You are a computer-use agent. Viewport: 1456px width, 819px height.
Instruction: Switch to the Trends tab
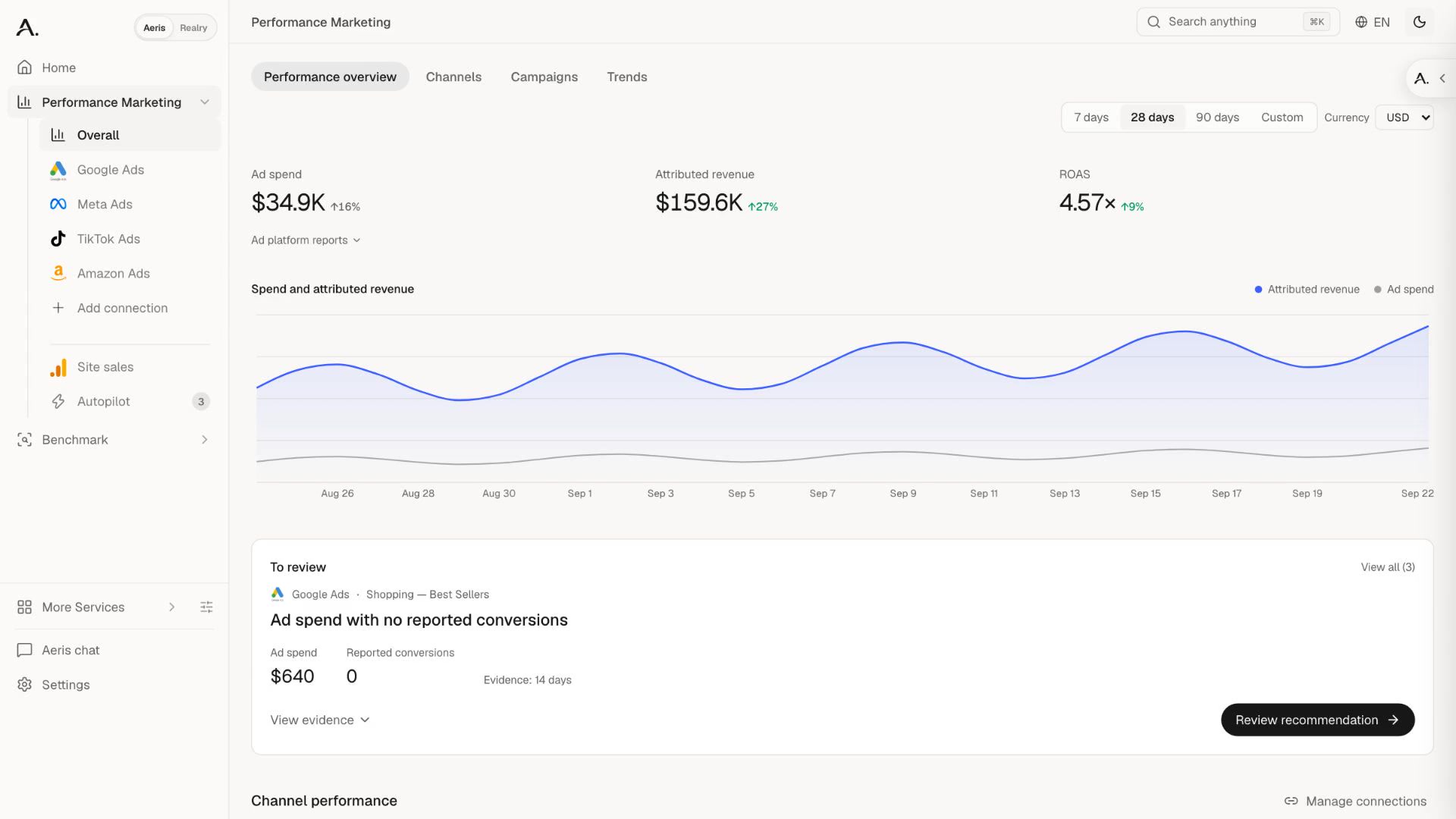(x=626, y=77)
